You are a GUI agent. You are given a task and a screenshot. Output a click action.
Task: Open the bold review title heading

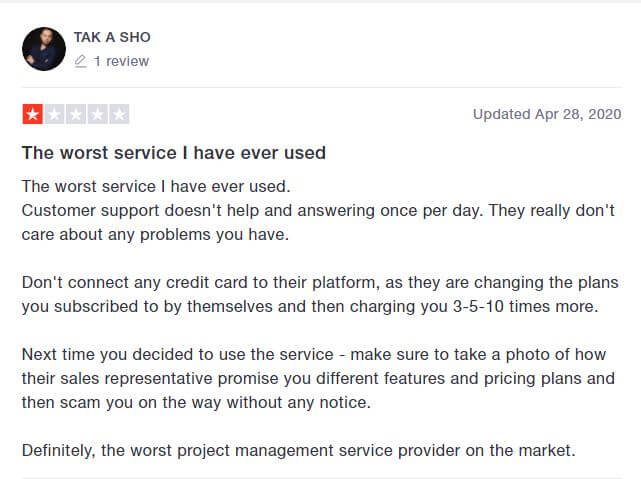click(x=174, y=153)
